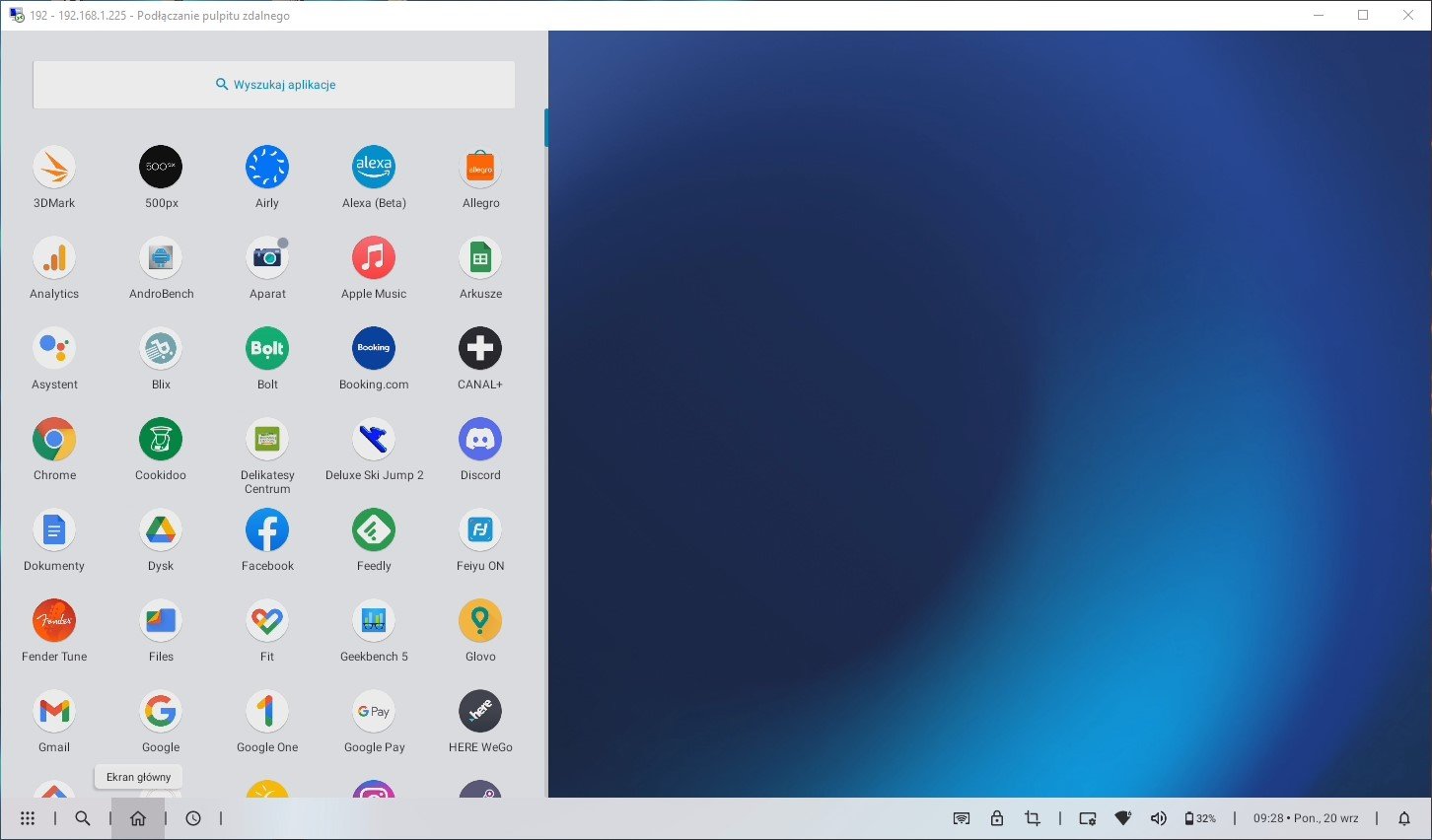Click the remote desktop title bar icon
The height and width of the screenshot is (840, 1432).
16,15
